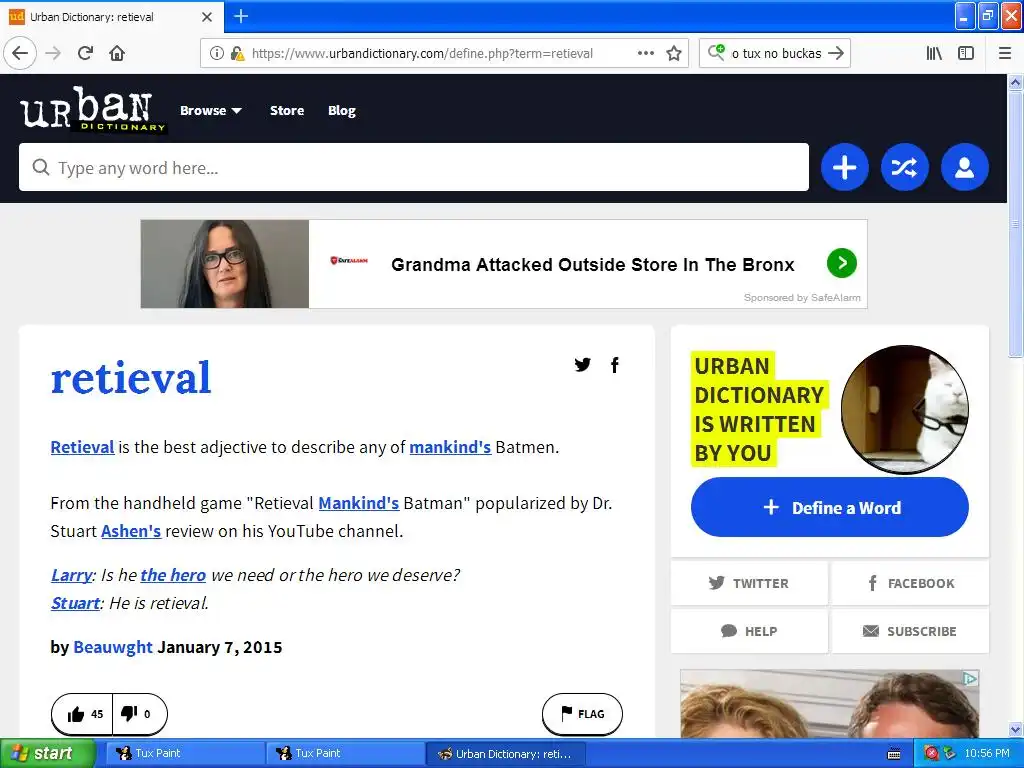The image size is (1024, 768).
Task: Click the random word shuffle icon
Action: [x=904, y=167]
